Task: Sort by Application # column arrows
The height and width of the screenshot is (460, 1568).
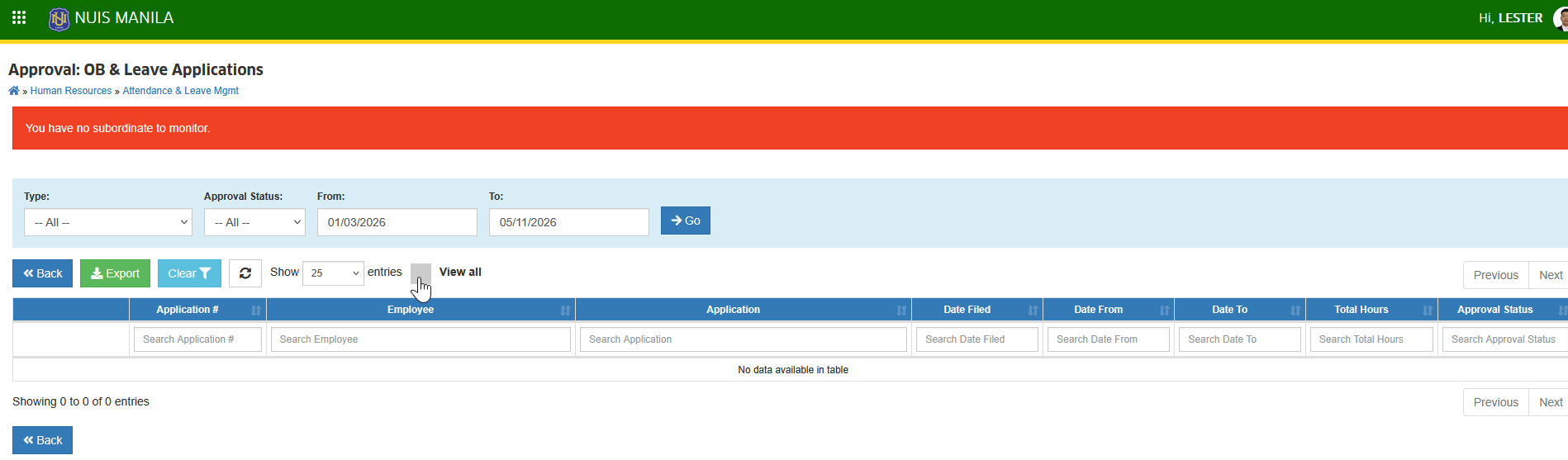Action: coord(256,311)
